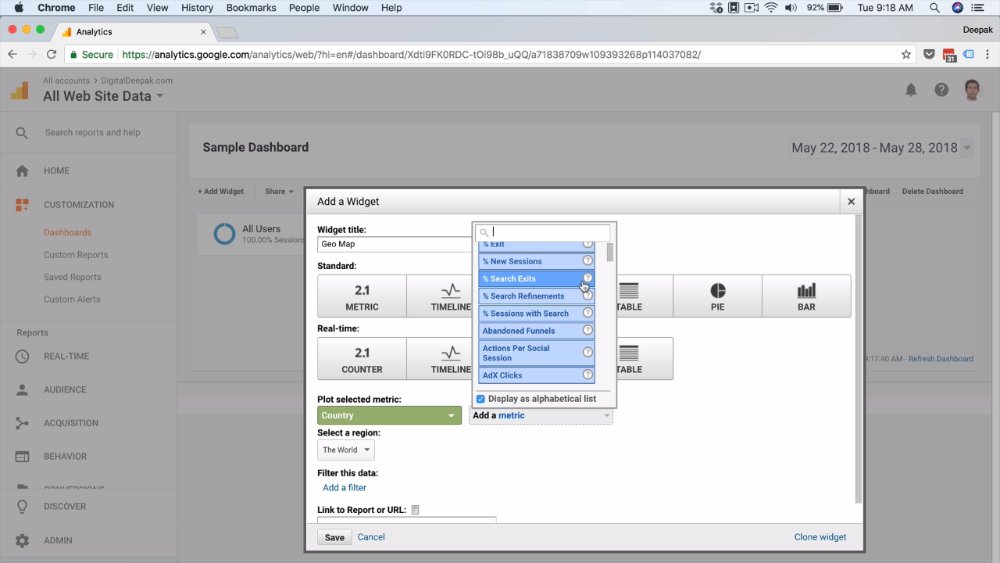Cancel the Add a Widget dialog

pyautogui.click(x=371, y=537)
